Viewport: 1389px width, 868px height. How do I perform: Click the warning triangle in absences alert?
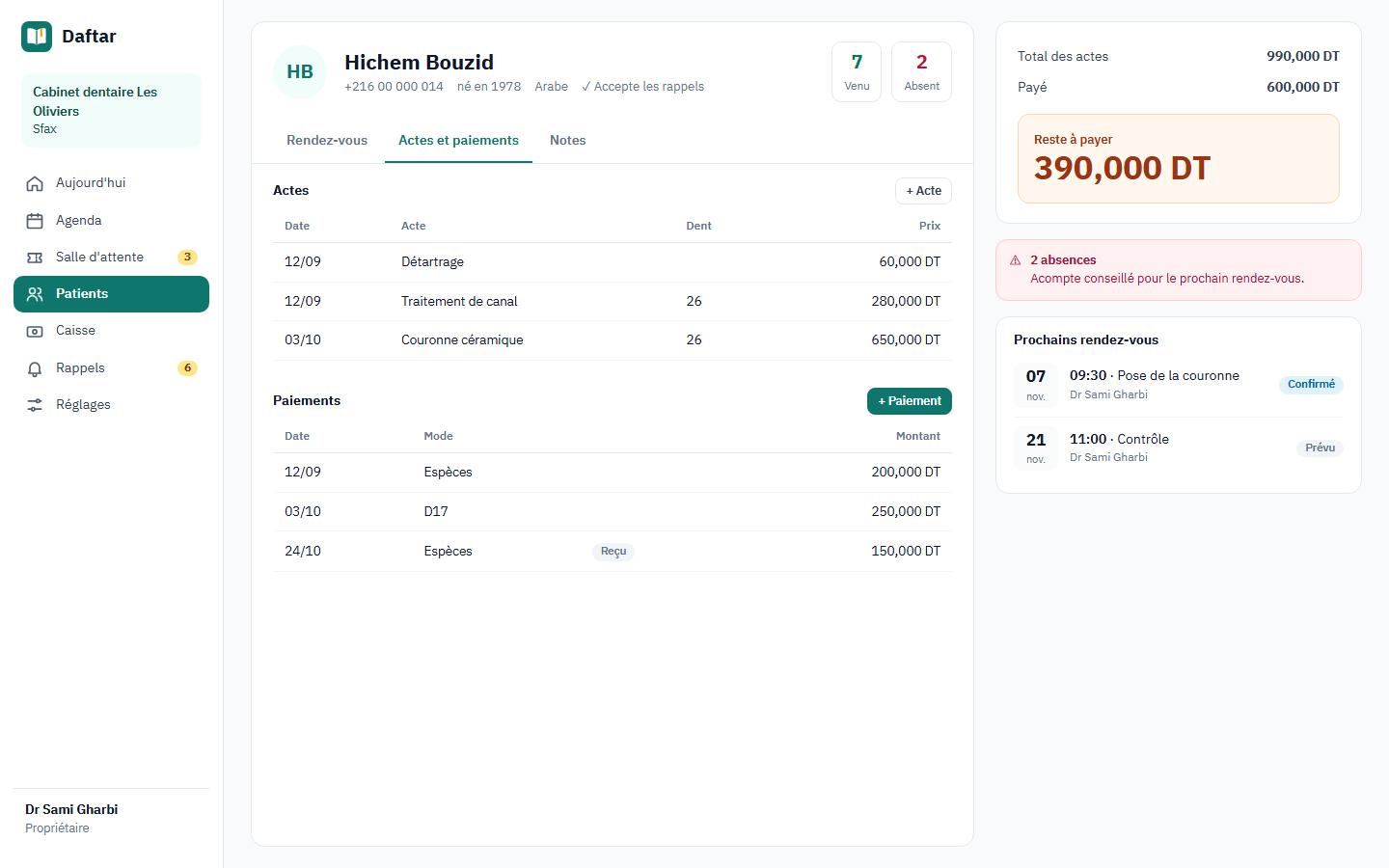[1016, 260]
